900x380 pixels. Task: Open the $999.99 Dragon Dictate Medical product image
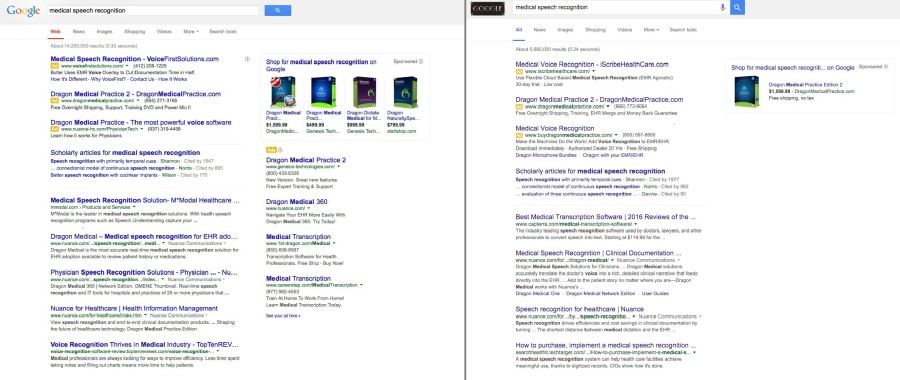[364, 92]
